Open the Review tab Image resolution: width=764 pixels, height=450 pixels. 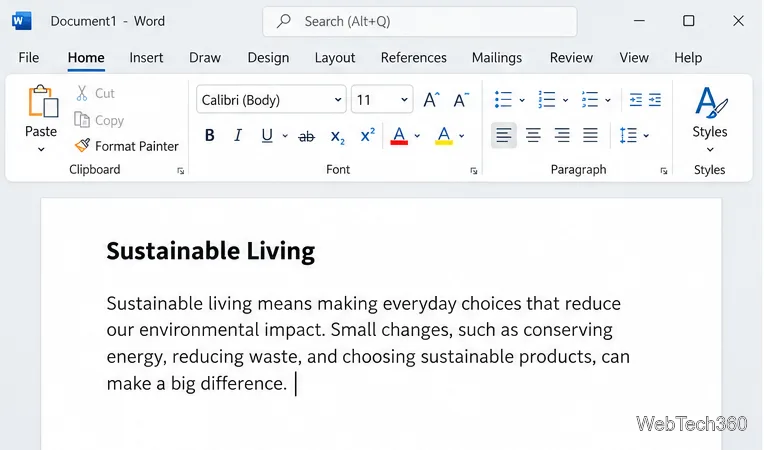[x=572, y=57]
